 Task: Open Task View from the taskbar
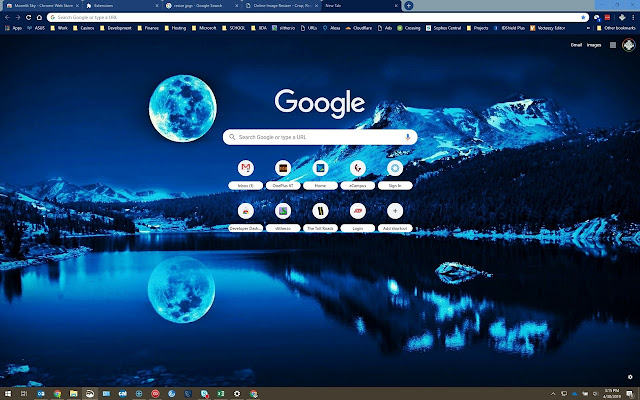click(24, 394)
